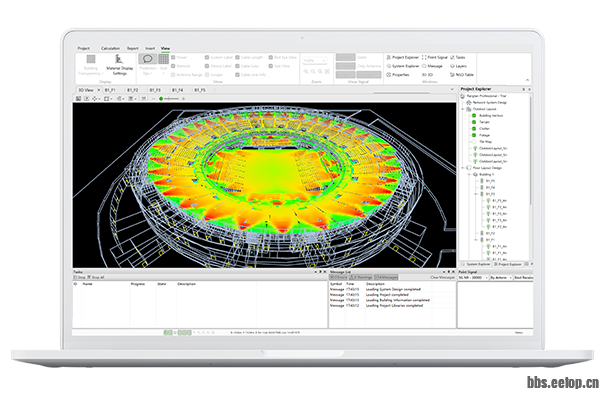Collapse the Outdoor Layout tree node
Screen dimensions: 604x394
(x=463, y=109)
